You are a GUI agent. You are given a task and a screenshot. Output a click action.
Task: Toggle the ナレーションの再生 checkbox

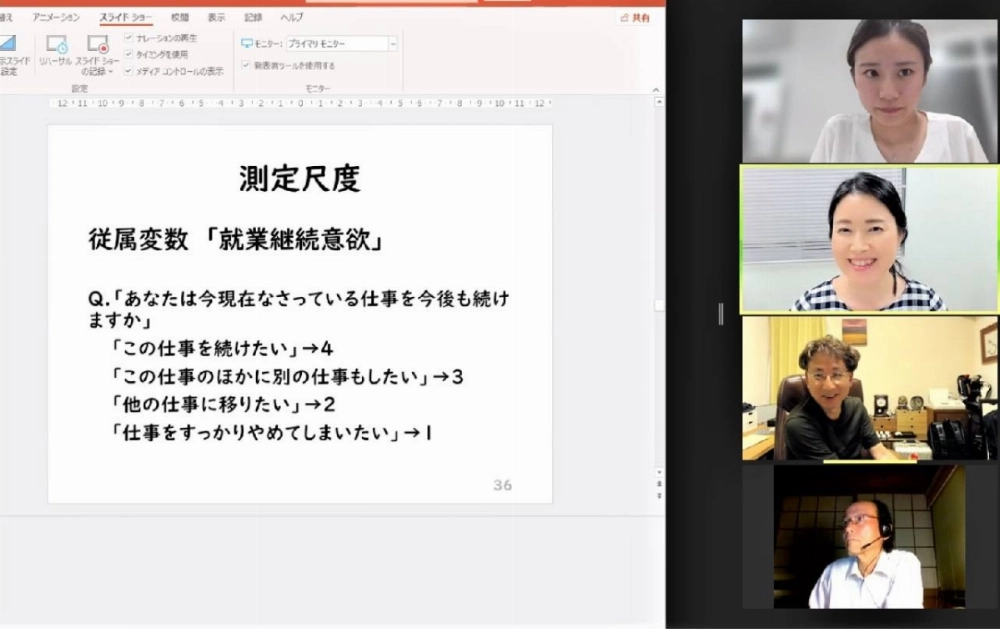point(129,38)
